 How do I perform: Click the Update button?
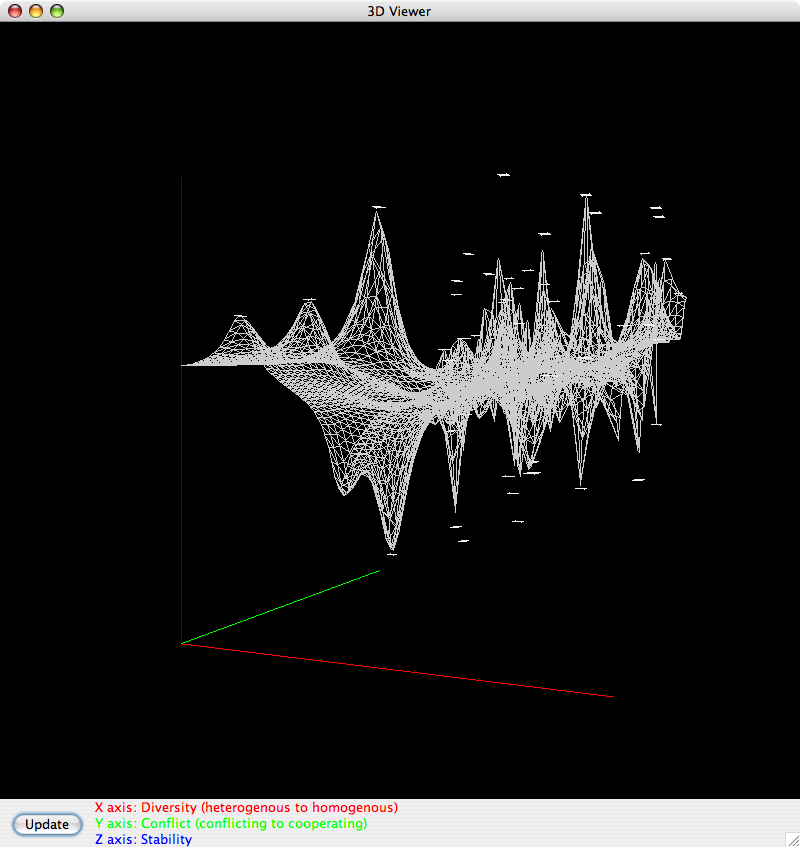47,825
